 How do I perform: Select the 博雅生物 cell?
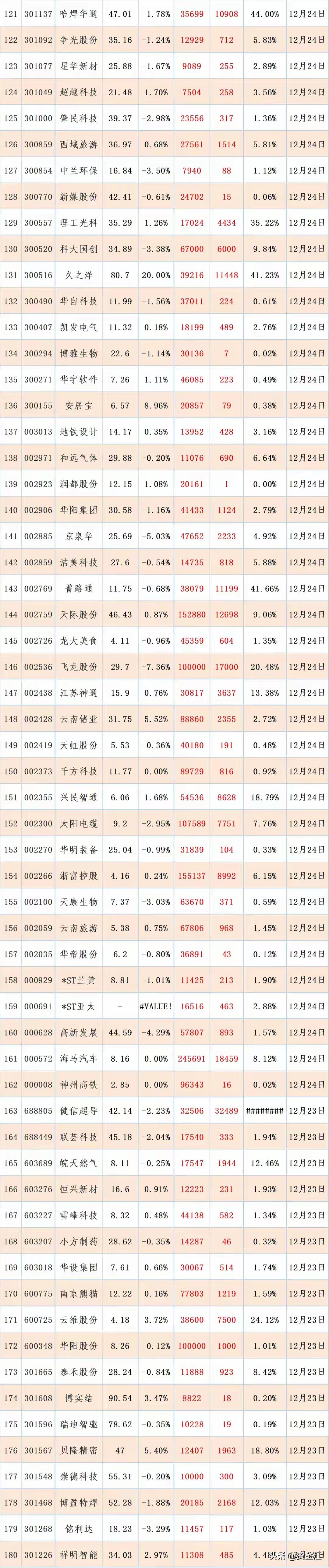[x=79, y=354]
